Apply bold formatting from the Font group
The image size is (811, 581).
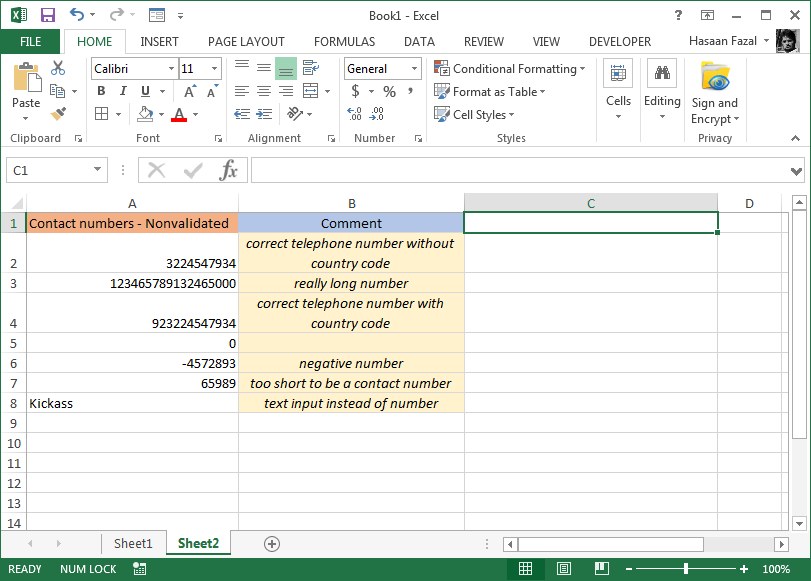pos(100,91)
